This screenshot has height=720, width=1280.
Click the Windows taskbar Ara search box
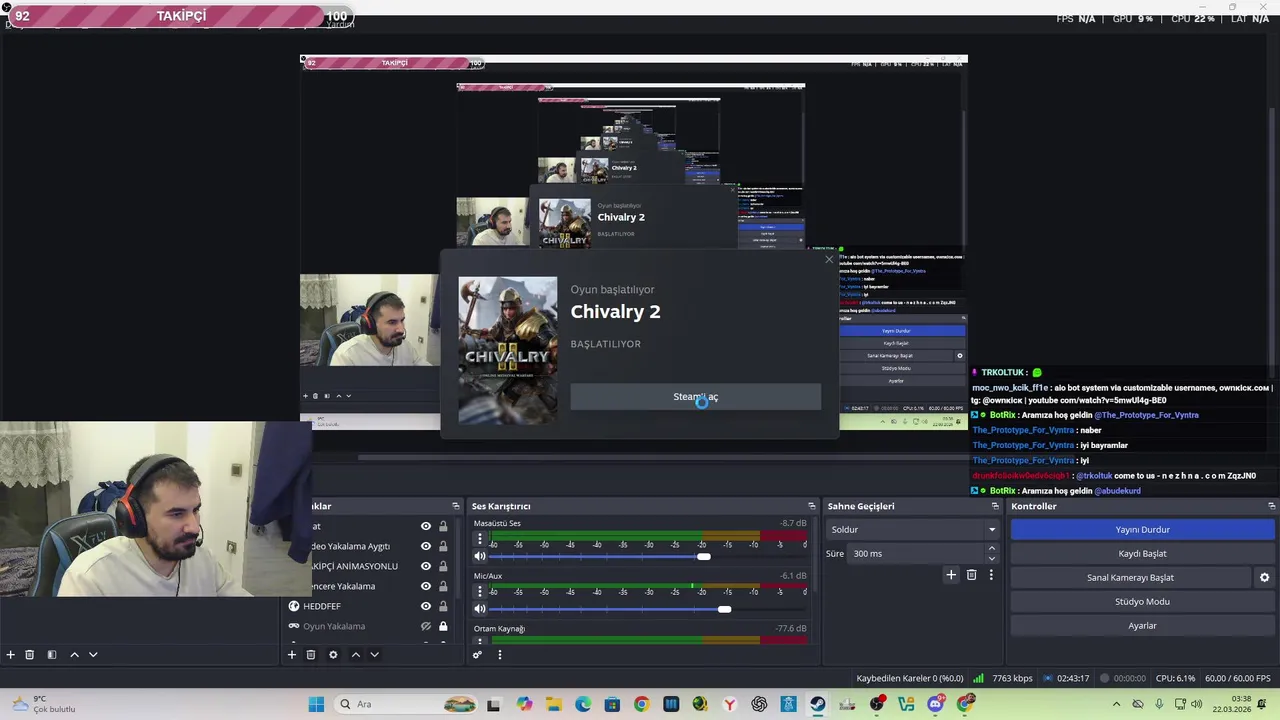407,704
